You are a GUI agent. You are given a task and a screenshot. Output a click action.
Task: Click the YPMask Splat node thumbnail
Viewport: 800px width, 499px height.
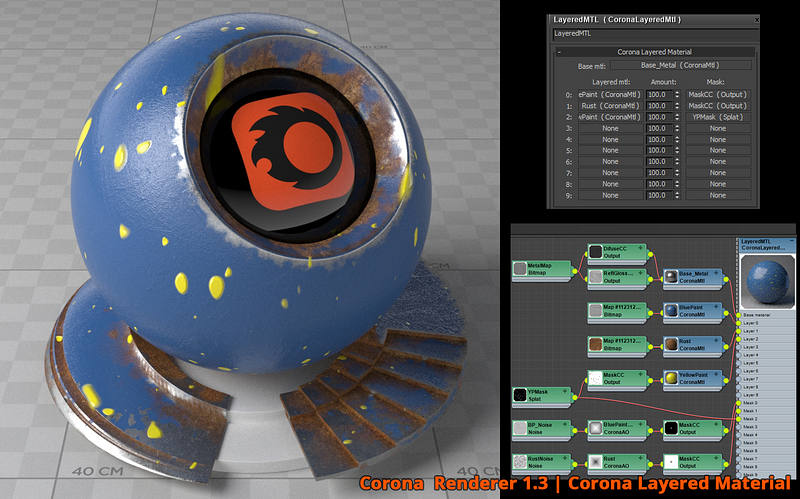tap(520, 396)
